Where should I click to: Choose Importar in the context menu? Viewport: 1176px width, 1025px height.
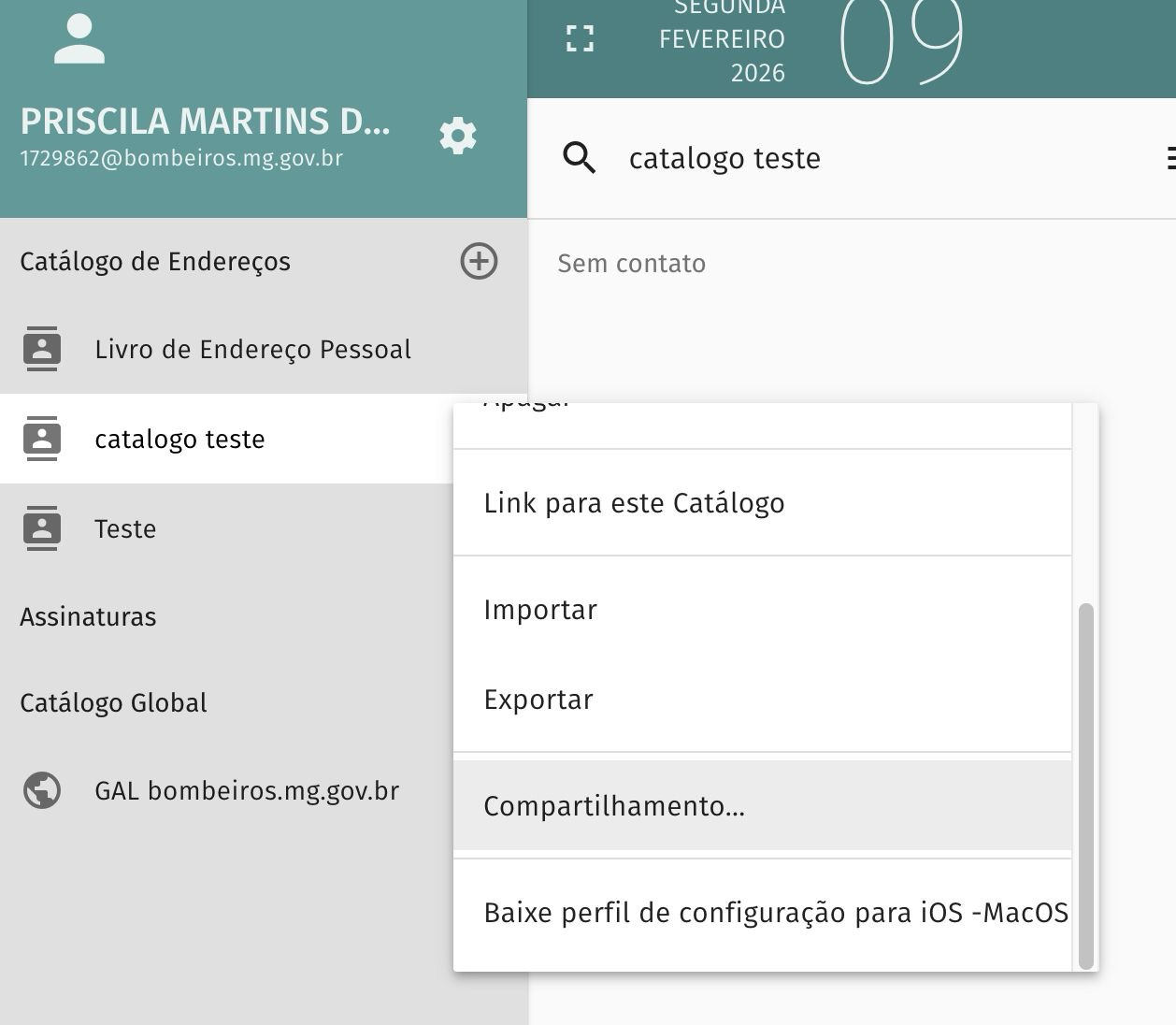click(540, 610)
